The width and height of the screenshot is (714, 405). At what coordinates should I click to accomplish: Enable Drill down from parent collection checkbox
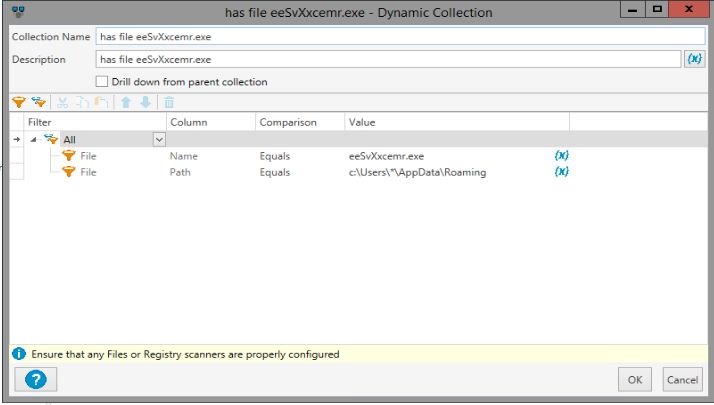coord(101,81)
